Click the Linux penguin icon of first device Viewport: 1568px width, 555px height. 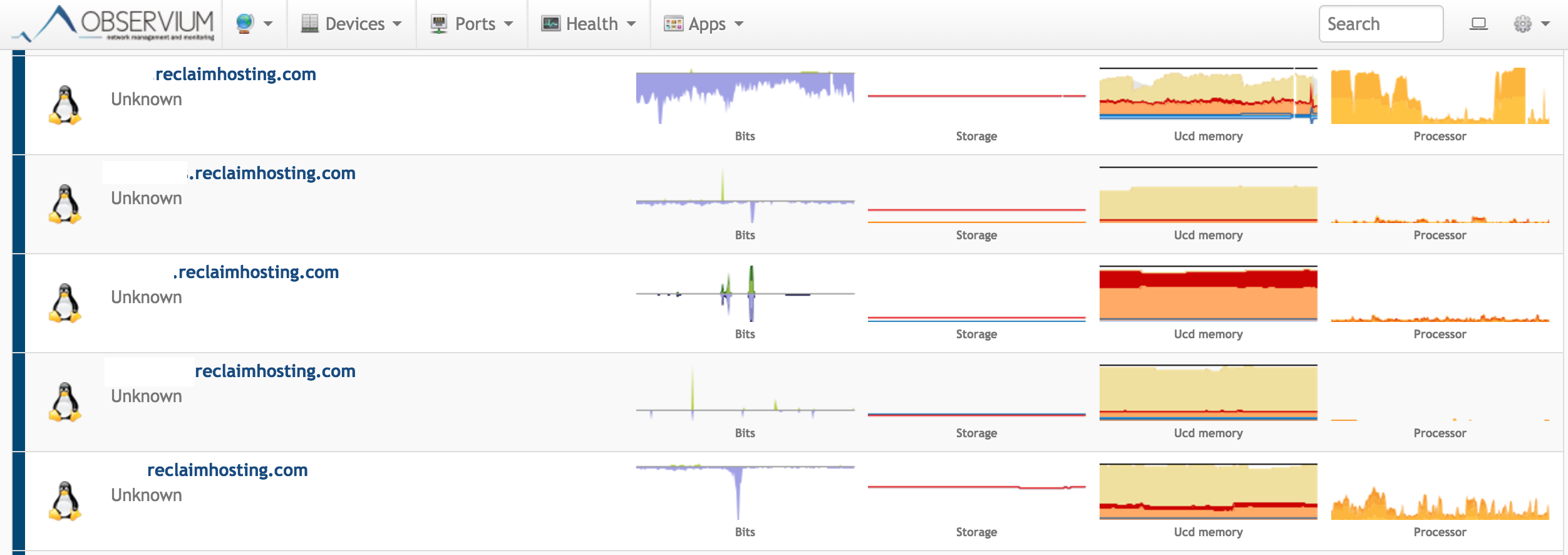[x=65, y=105]
